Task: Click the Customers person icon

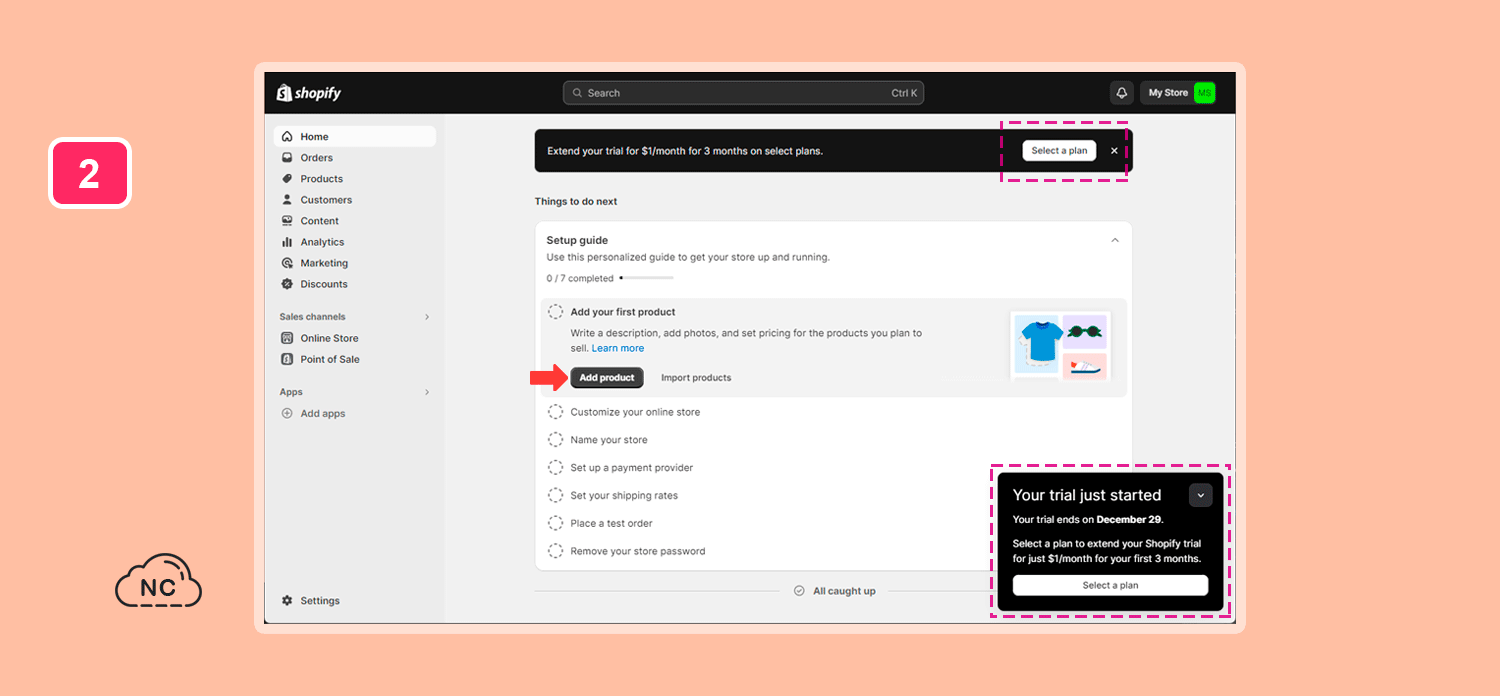Action: point(287,200)
